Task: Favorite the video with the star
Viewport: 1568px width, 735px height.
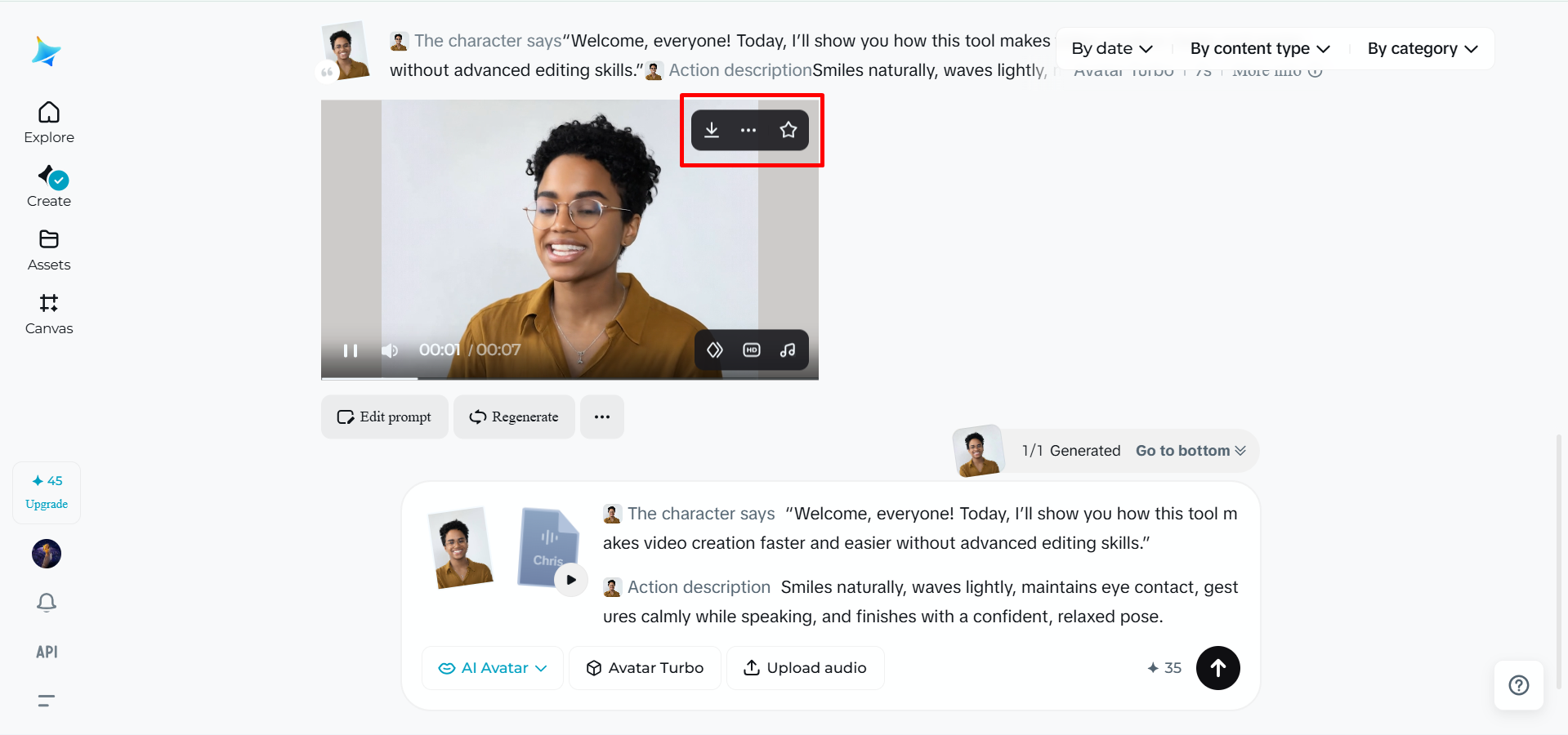Action: pyautogui.click(x=788, y=130)
